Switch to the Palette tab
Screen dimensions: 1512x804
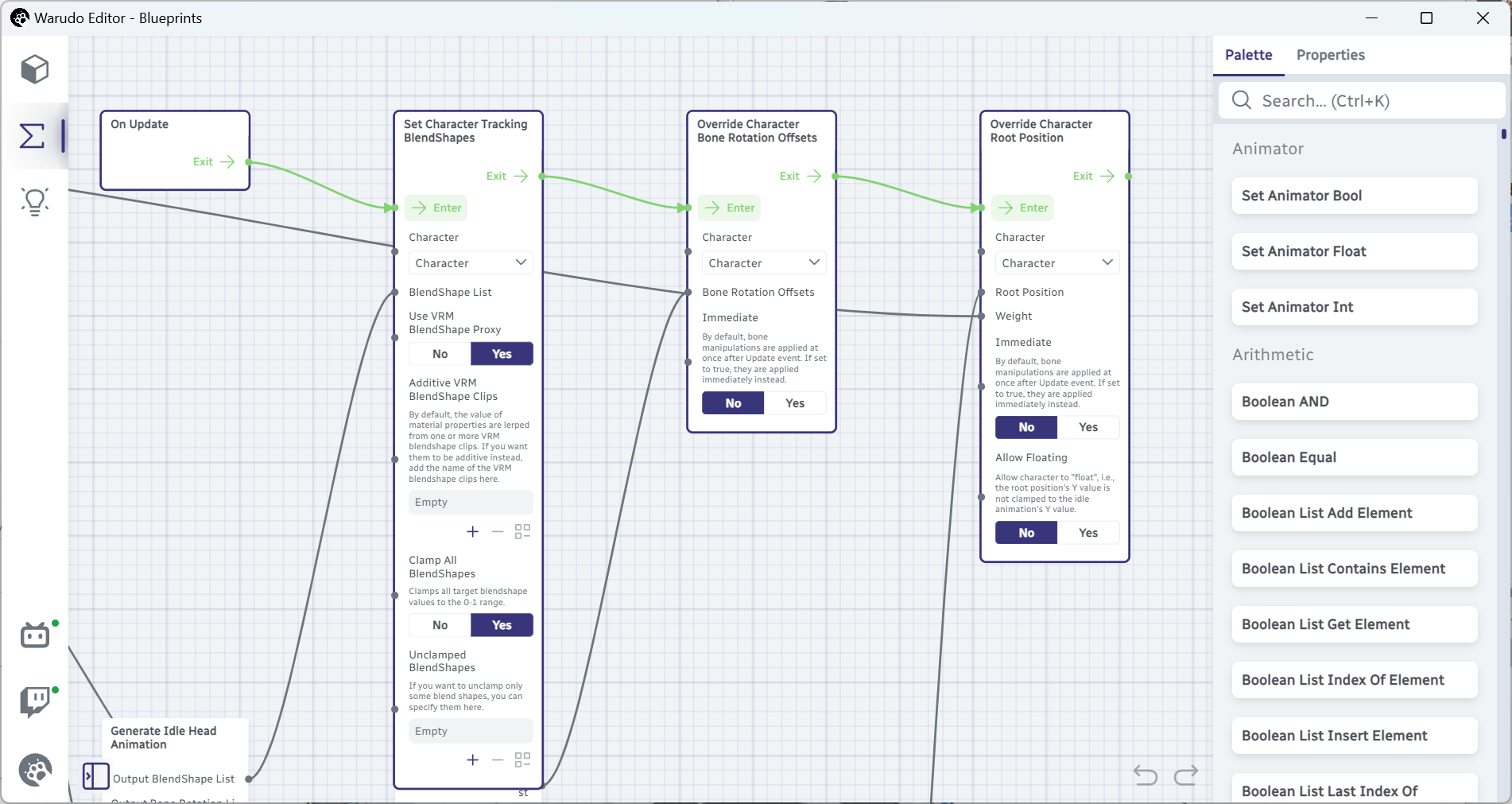pyautogui.click(x=1248, y=55)
